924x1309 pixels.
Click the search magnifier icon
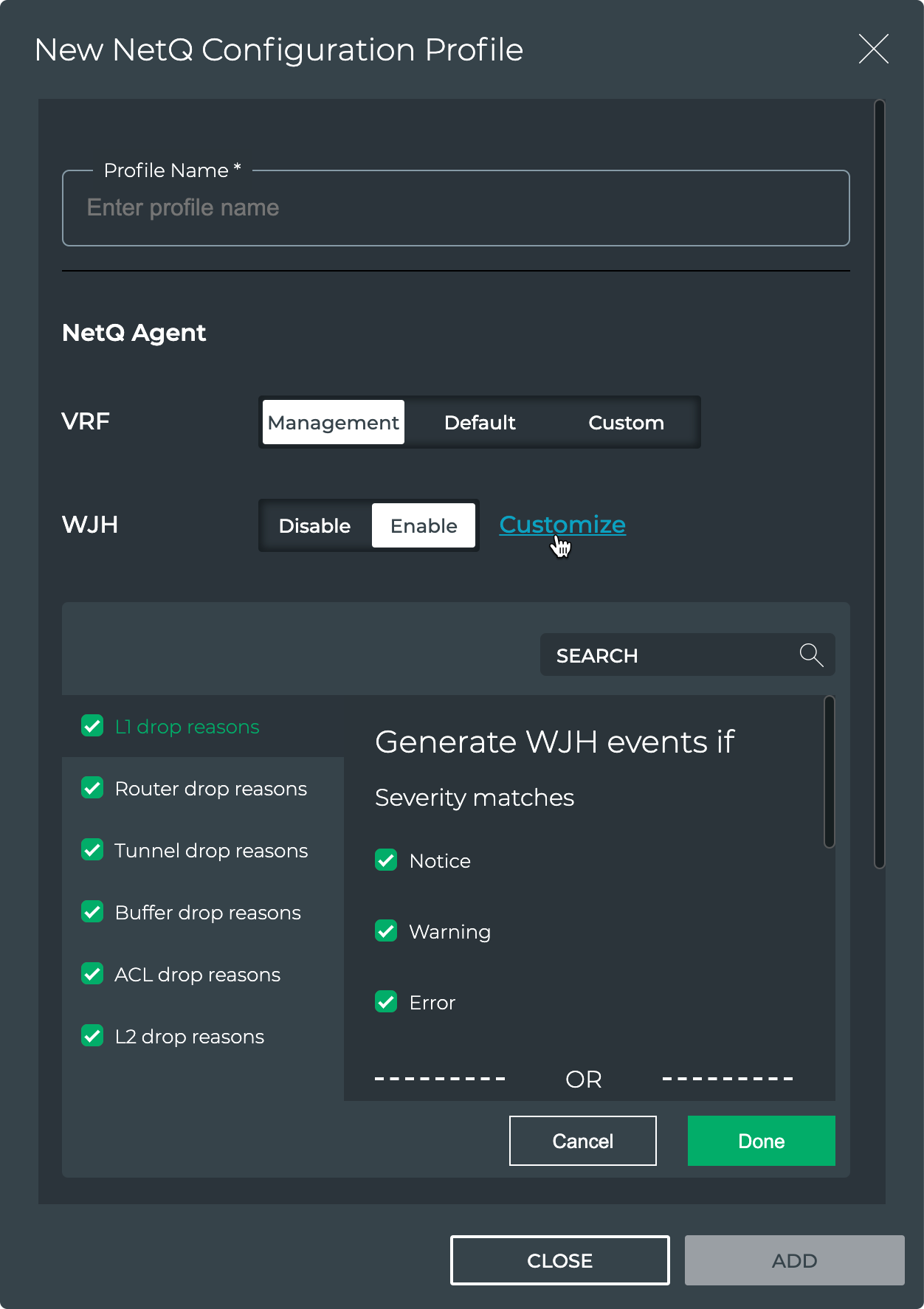coord(811,655)
